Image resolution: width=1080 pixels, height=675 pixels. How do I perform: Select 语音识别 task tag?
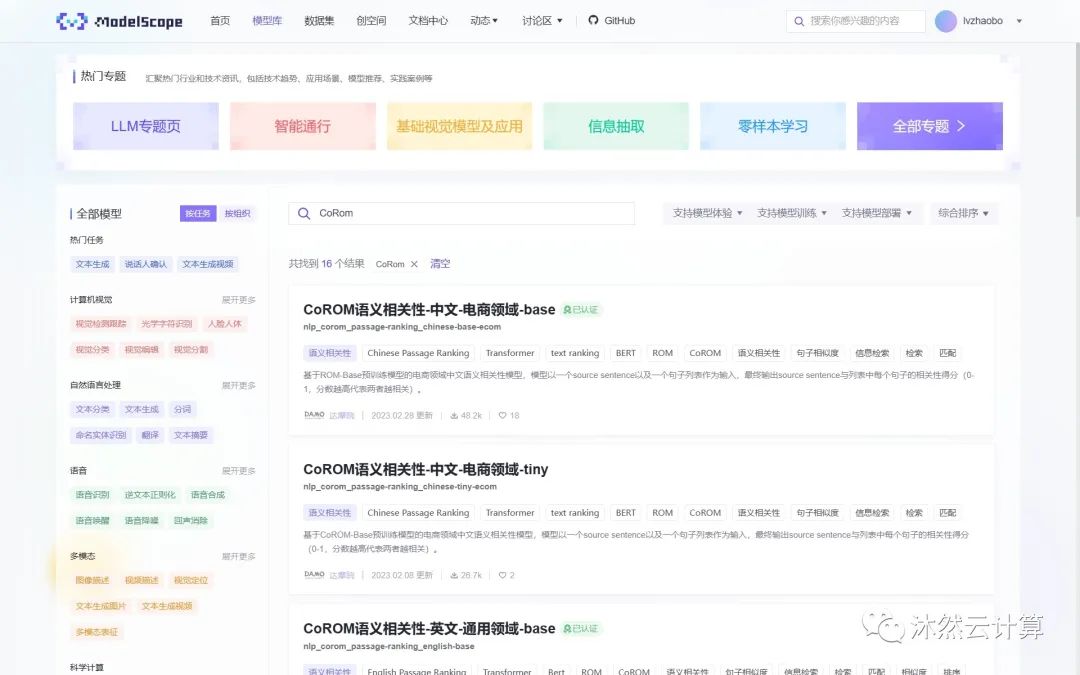(x=92, y=495)
